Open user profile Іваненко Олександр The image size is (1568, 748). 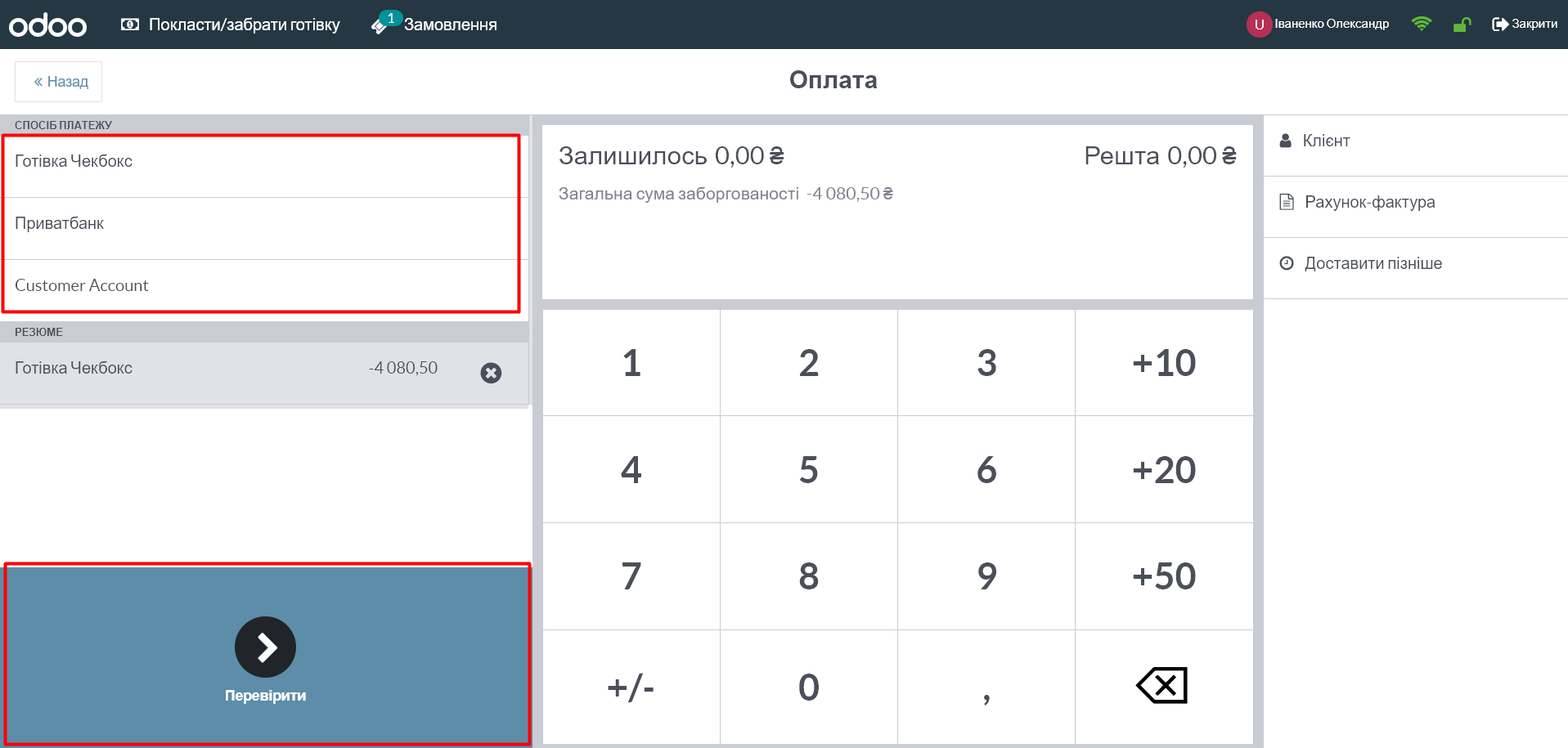point(1318,24)
